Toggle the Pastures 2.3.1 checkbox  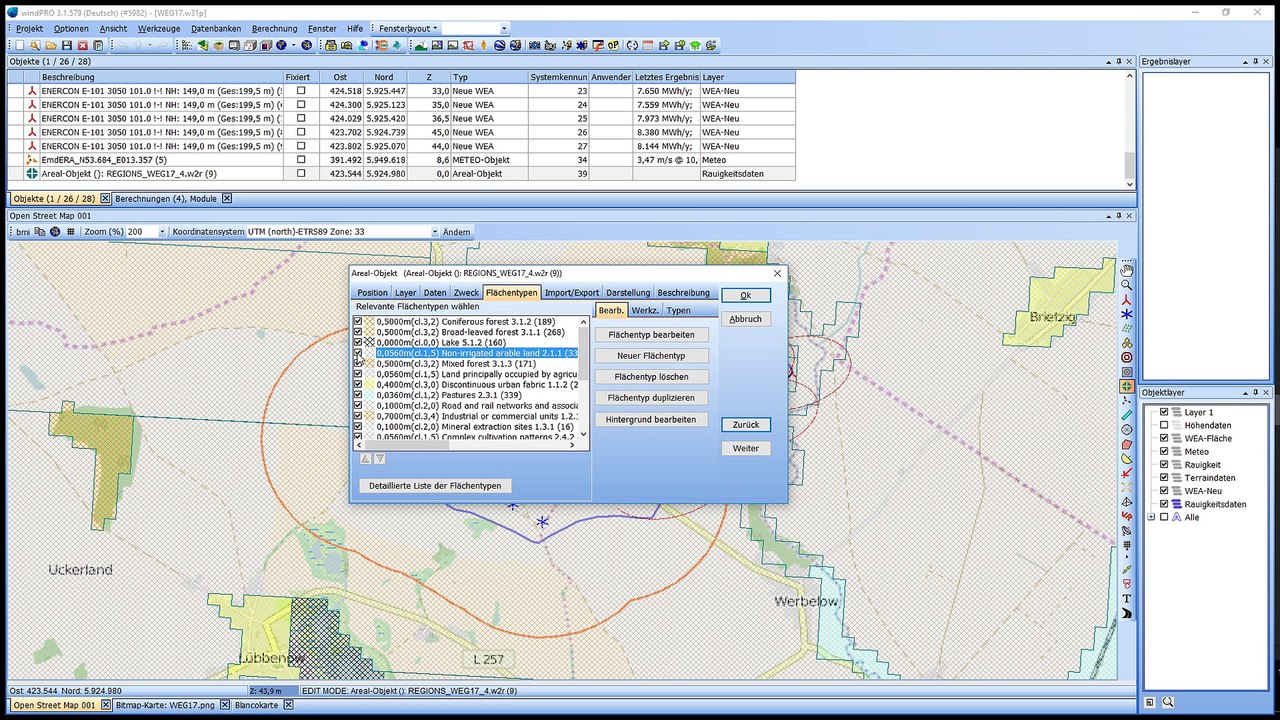[358, 395]
